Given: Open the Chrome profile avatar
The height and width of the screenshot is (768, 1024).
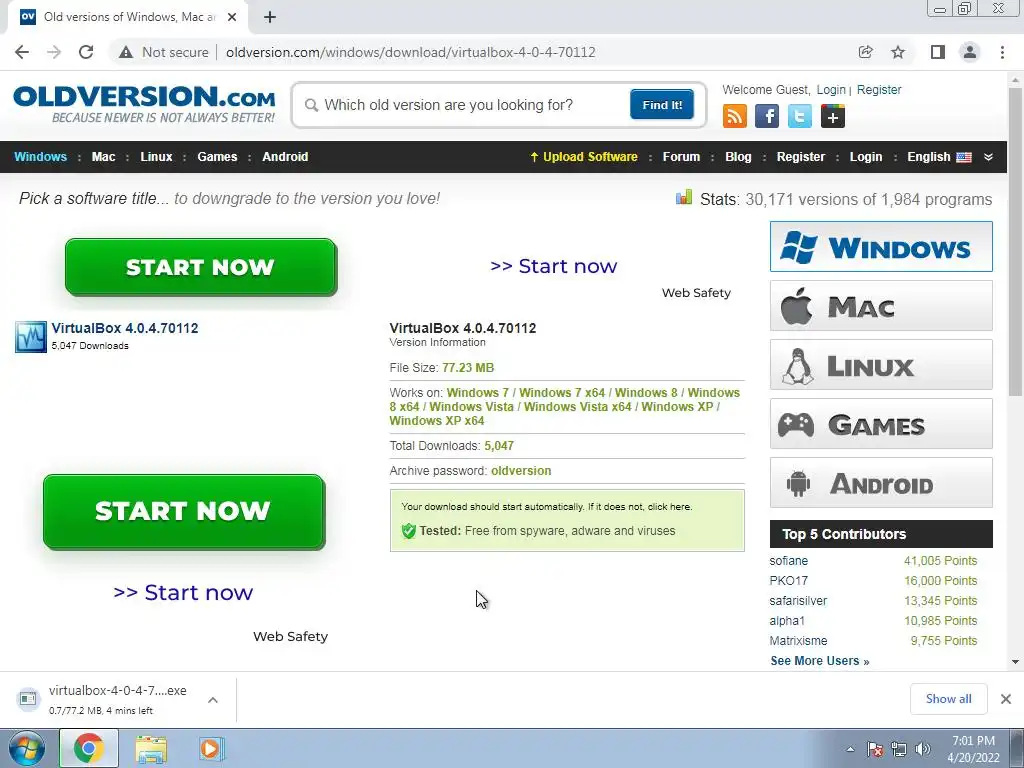Looking at the screenshot, I should (x=970, y=52).
